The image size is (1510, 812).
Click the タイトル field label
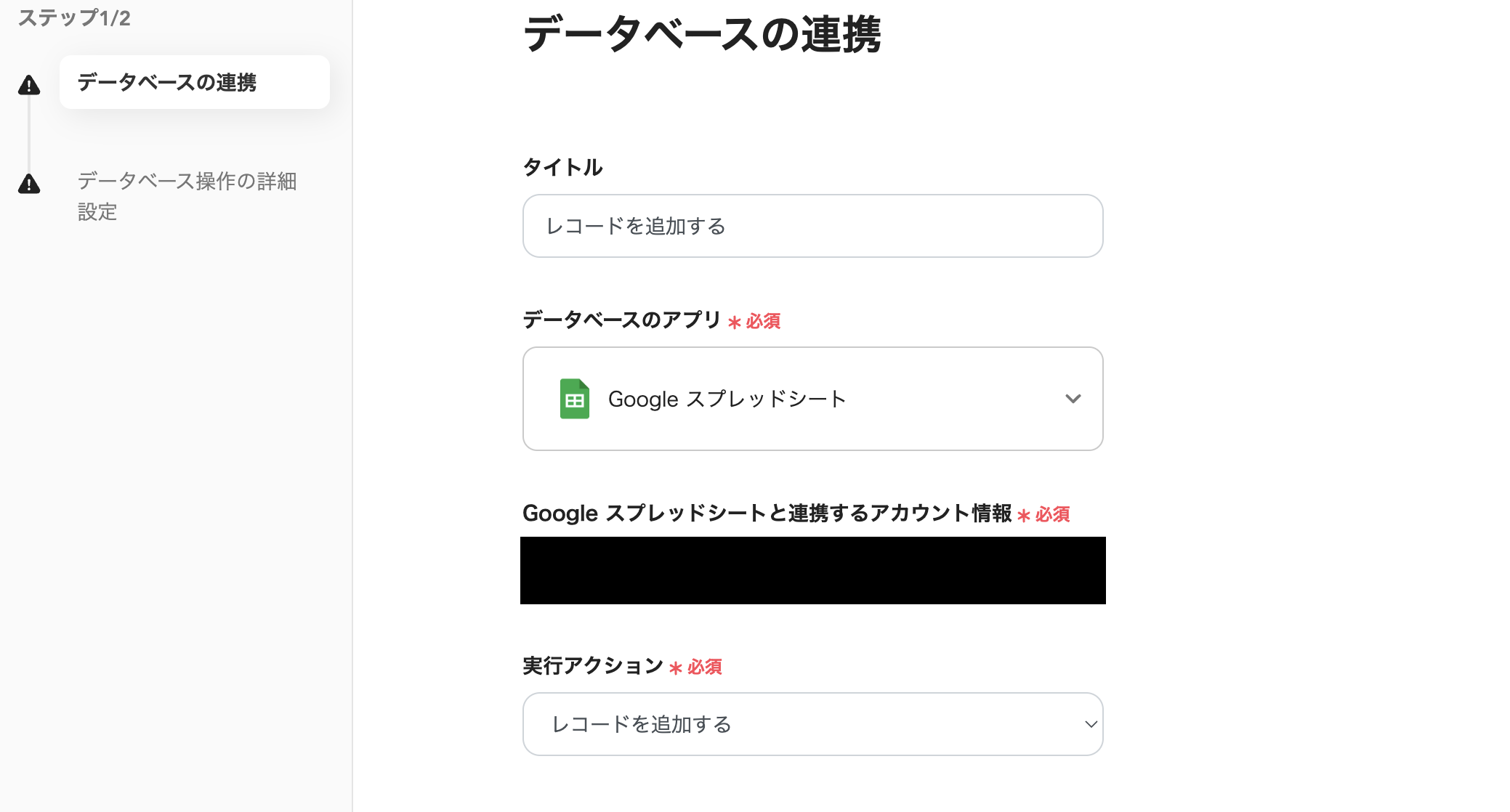[562, 168]
